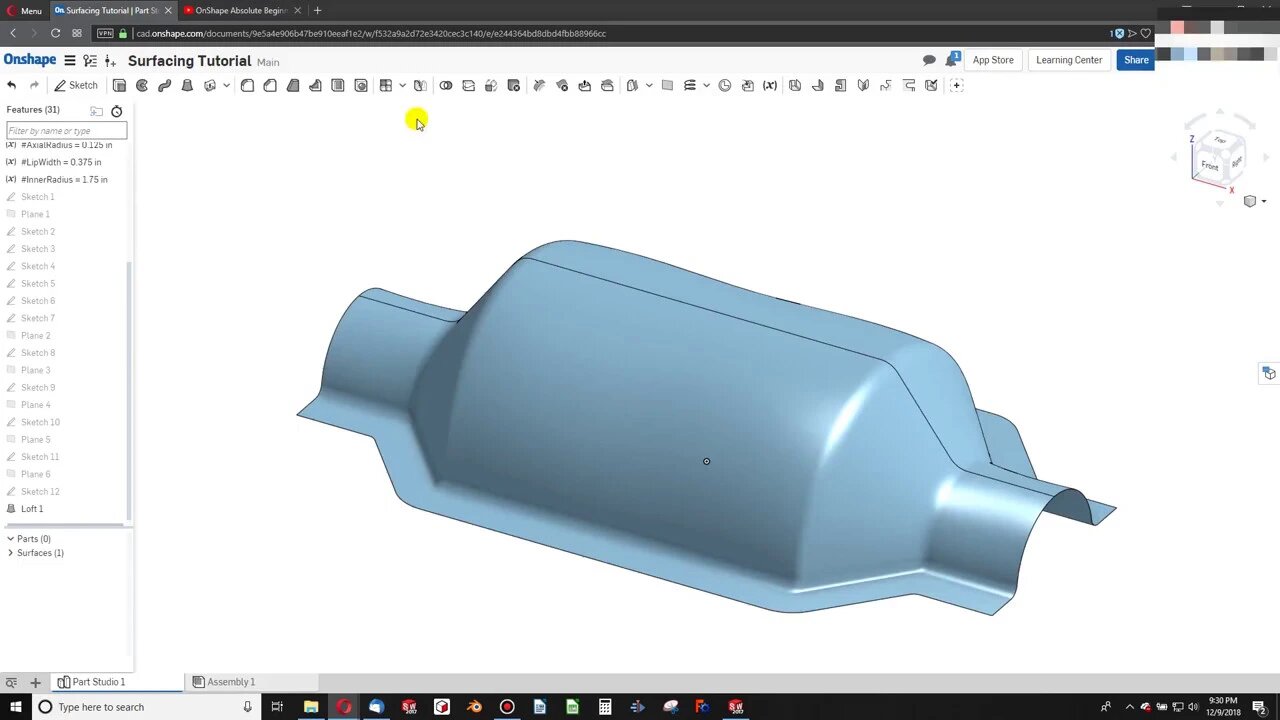Open the comments speech bubble icon
This screenshot has height=720, width=1280.
click(929, 60)
